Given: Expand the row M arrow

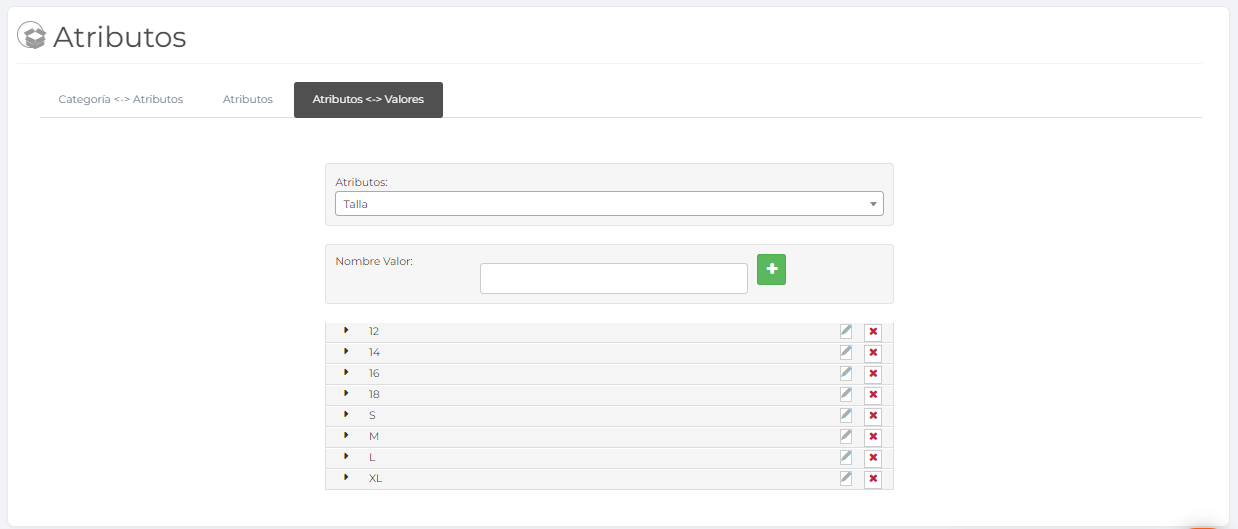Looking at the screenshot, I should point(346,435).
